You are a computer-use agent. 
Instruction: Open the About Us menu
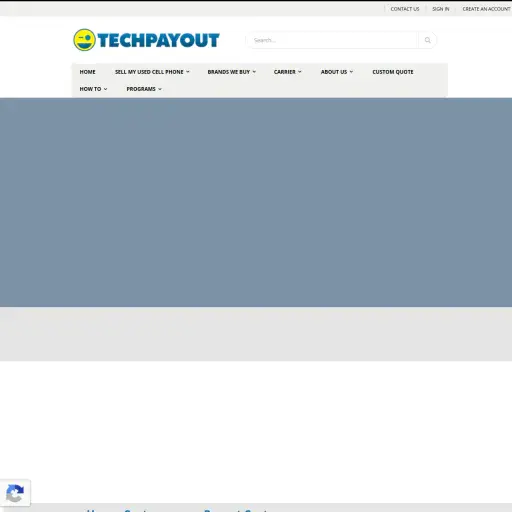point(334,72)
